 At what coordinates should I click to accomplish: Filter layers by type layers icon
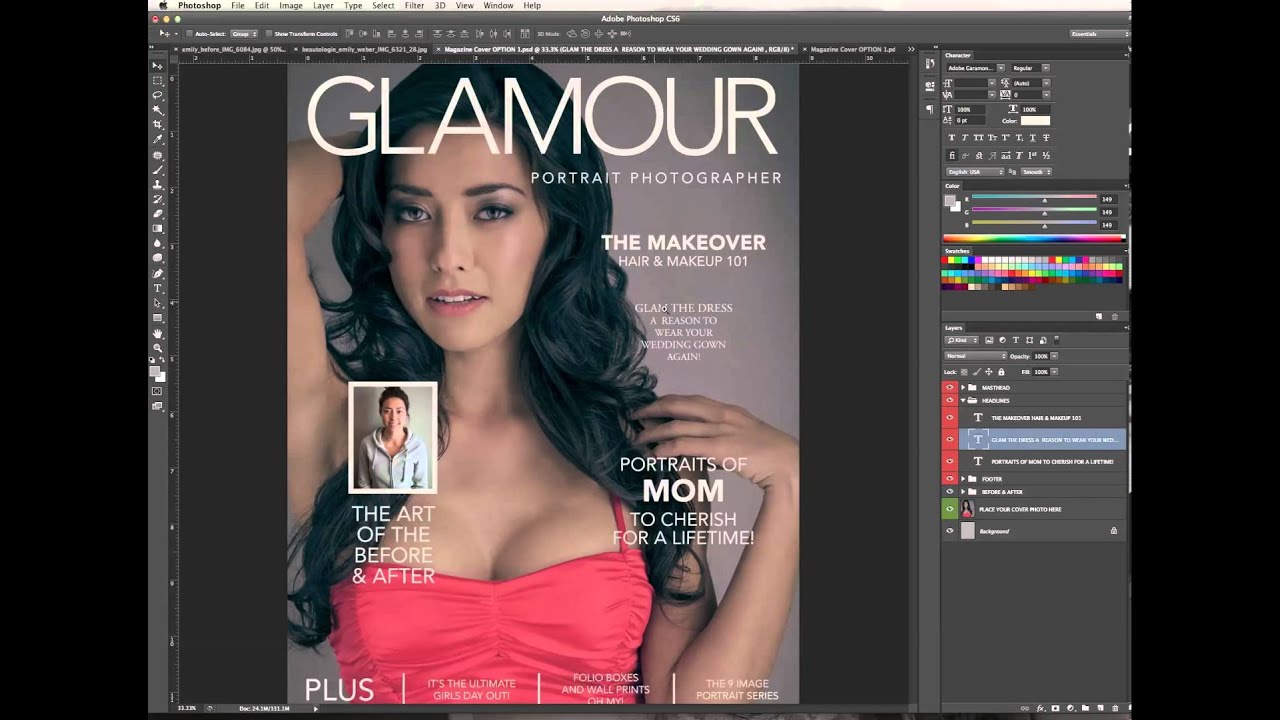point(1016,340)
